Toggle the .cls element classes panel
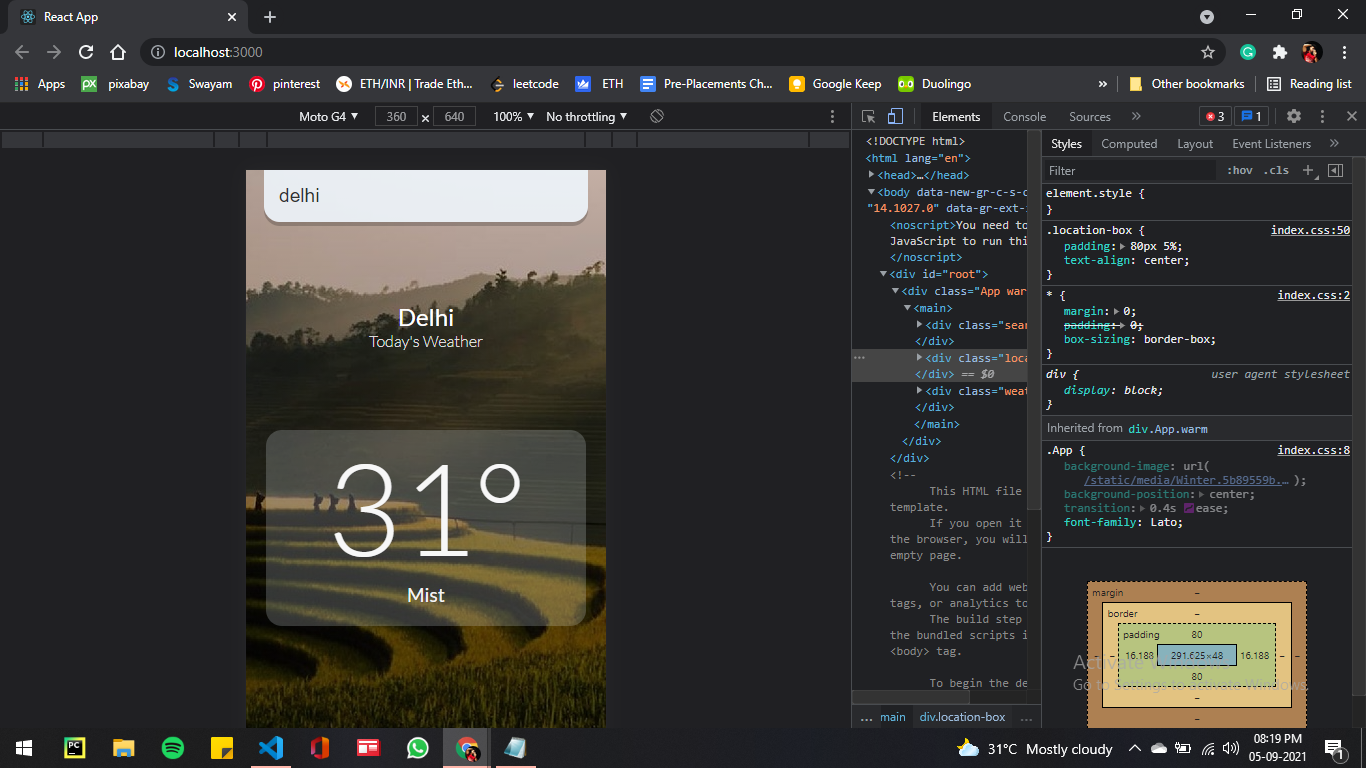The width and height of the screenshot is (1366, 768). (x=1276, y=171)
